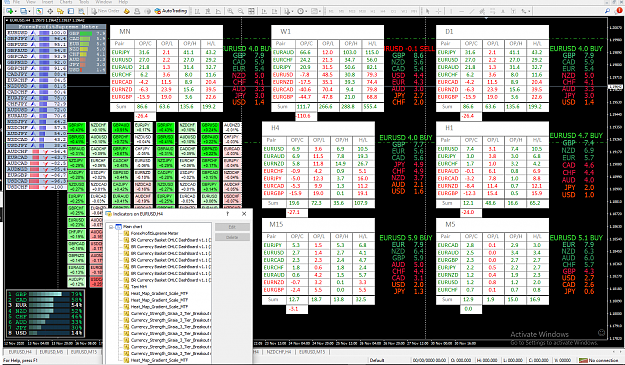Select ForexProfitSupreme Meter in the indicator list
This screenshot has height=365, width=625.
(154, 234)
